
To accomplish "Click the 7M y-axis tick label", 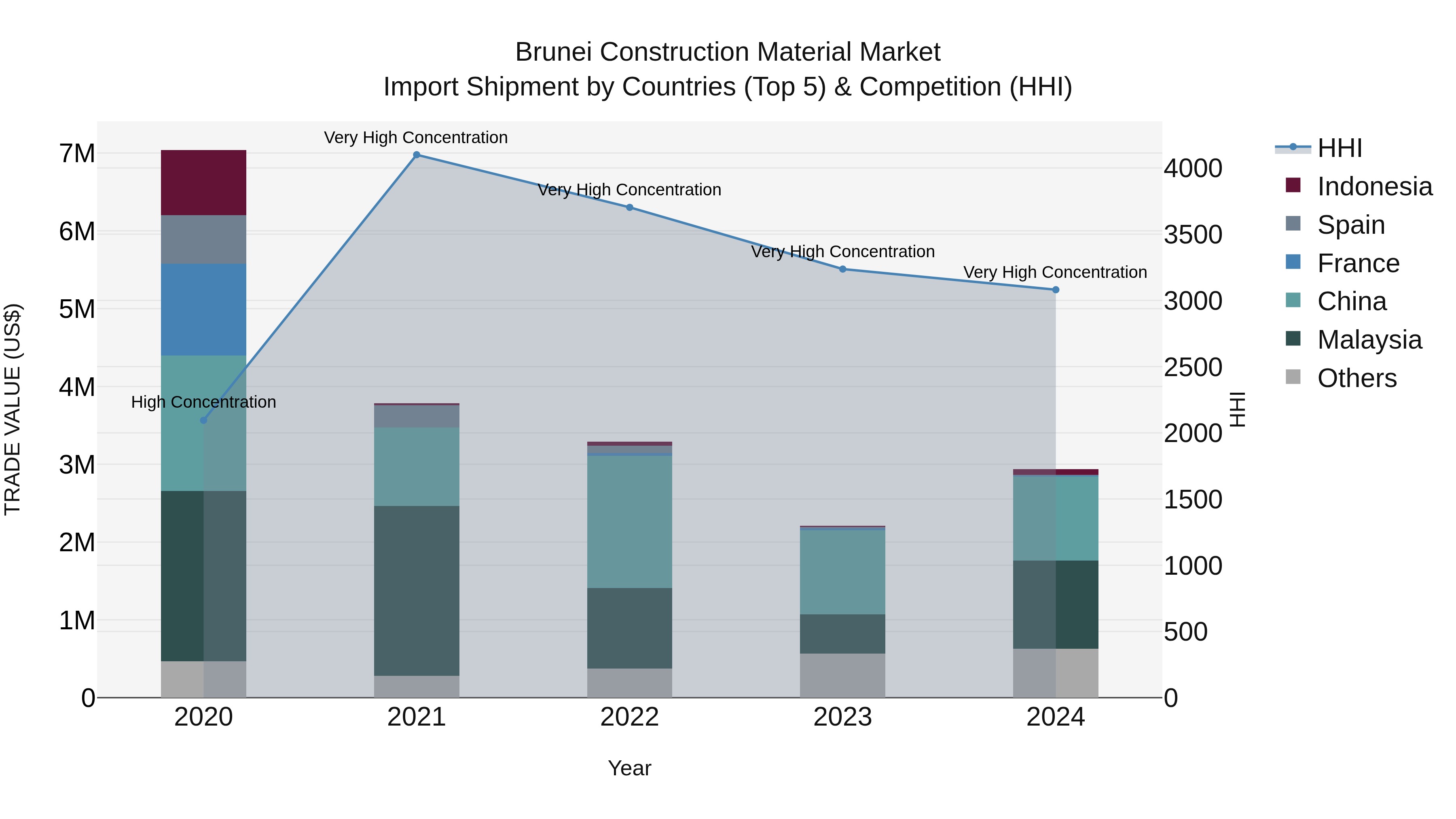I will tap(77, 154).
